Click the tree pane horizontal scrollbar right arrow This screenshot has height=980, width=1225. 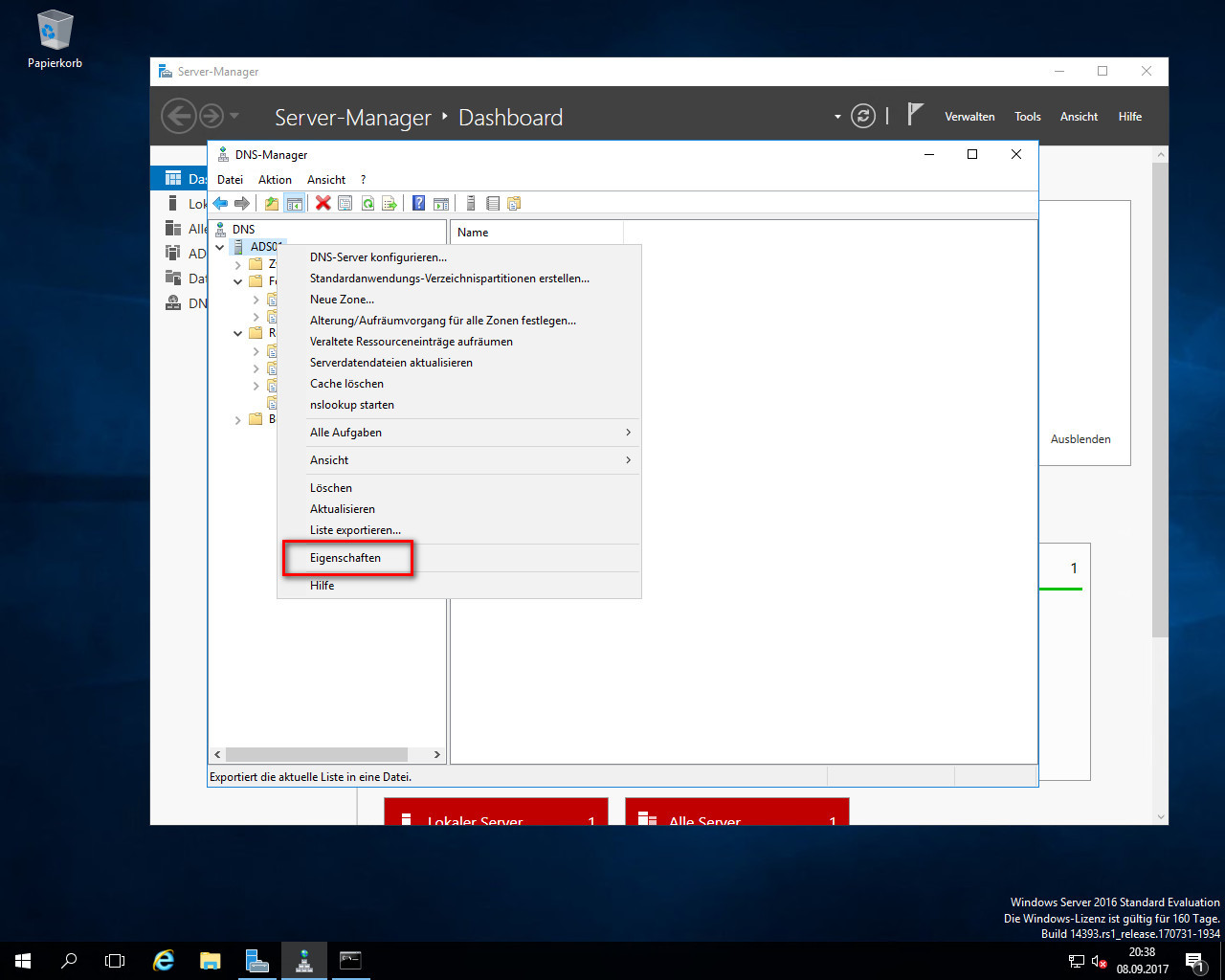(x=437, y=754)
